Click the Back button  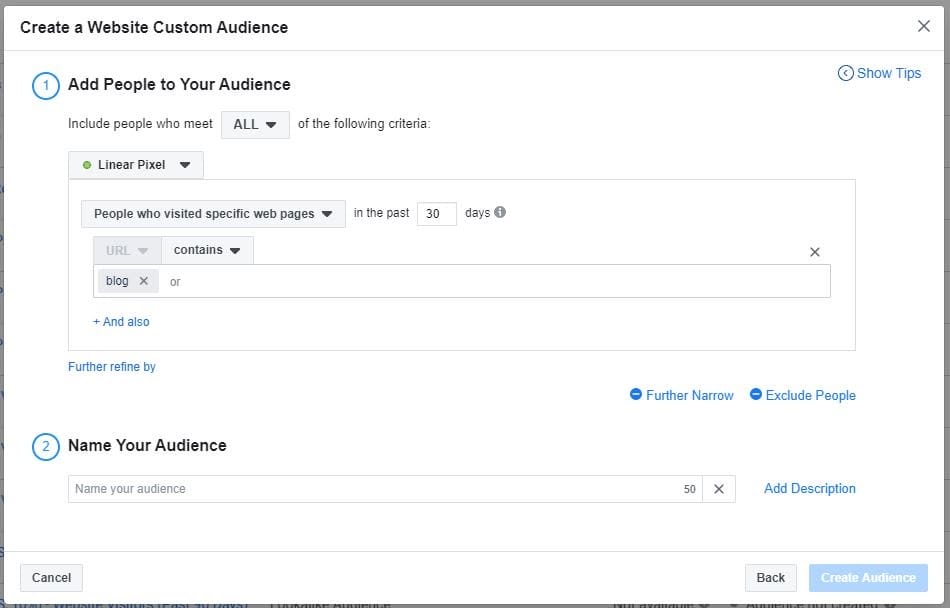[x=771, y=578]
